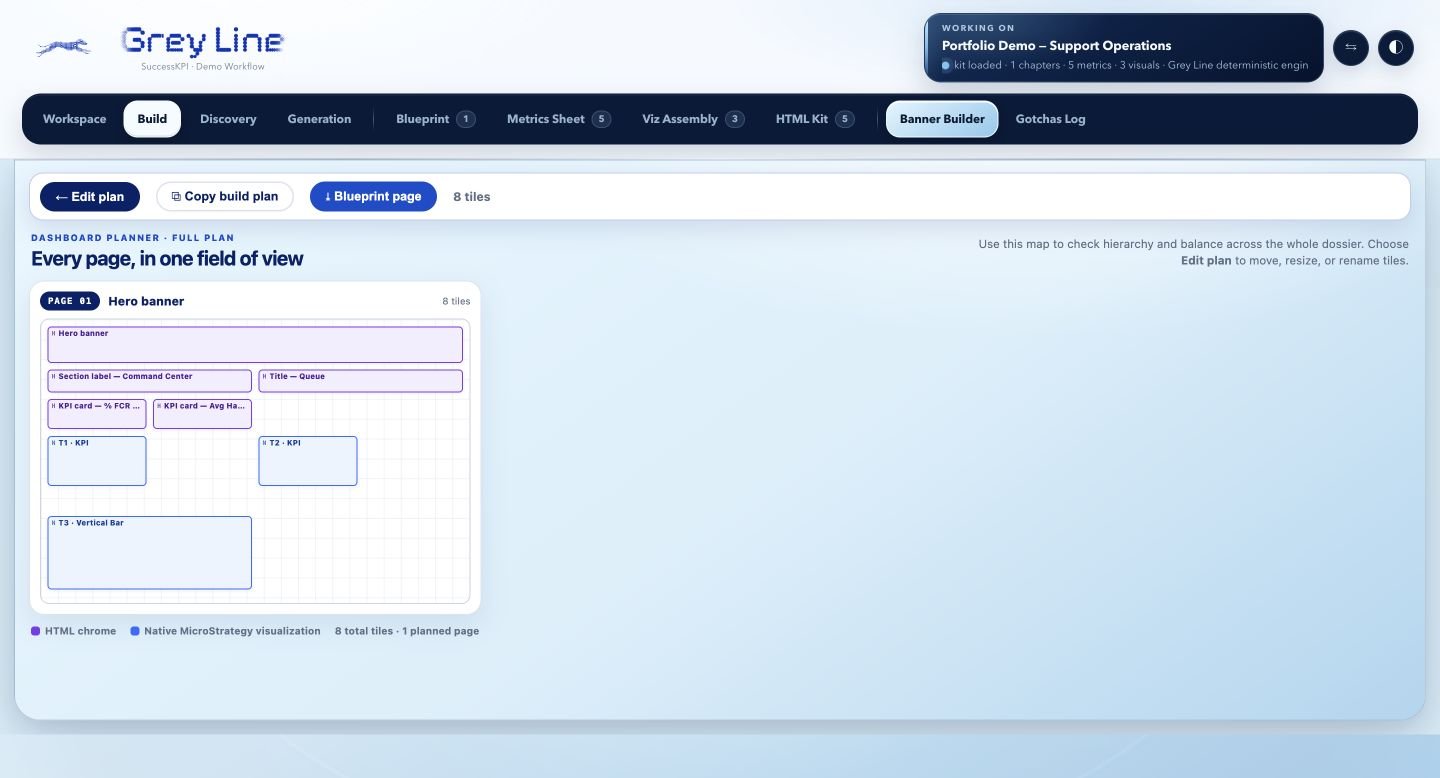Select the T2 · KPI tile
1440x778 pixels.
click(x=308, y=461)
